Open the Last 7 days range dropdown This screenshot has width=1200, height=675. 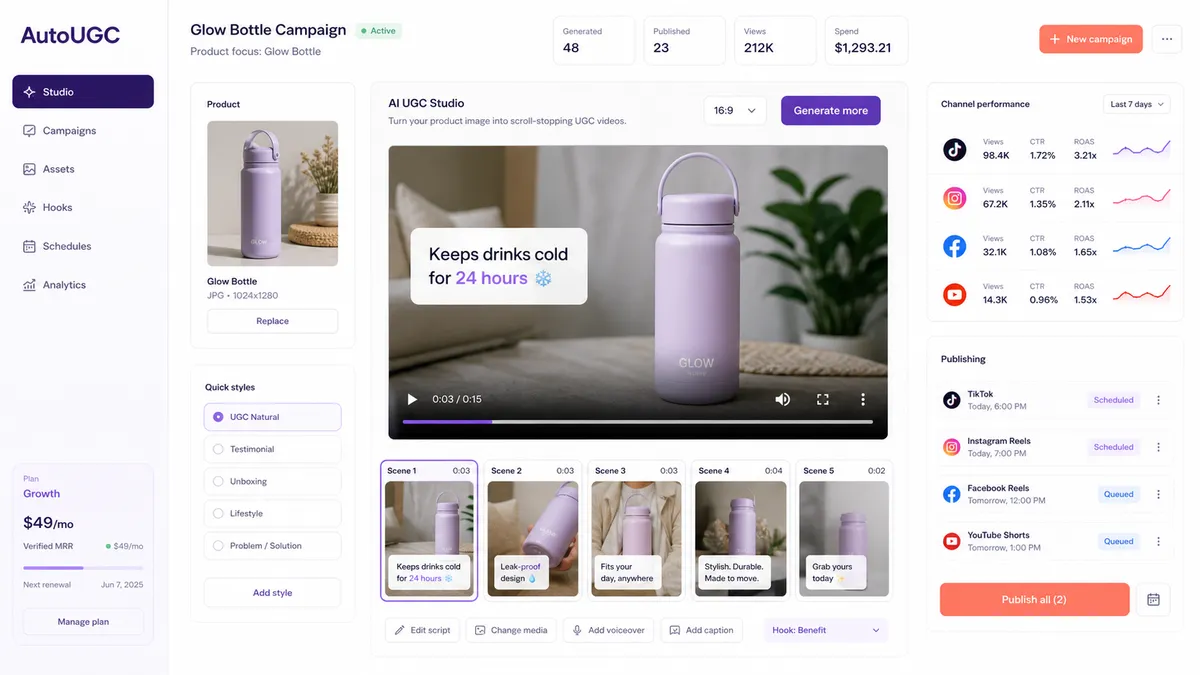(x=1137, y=104)
